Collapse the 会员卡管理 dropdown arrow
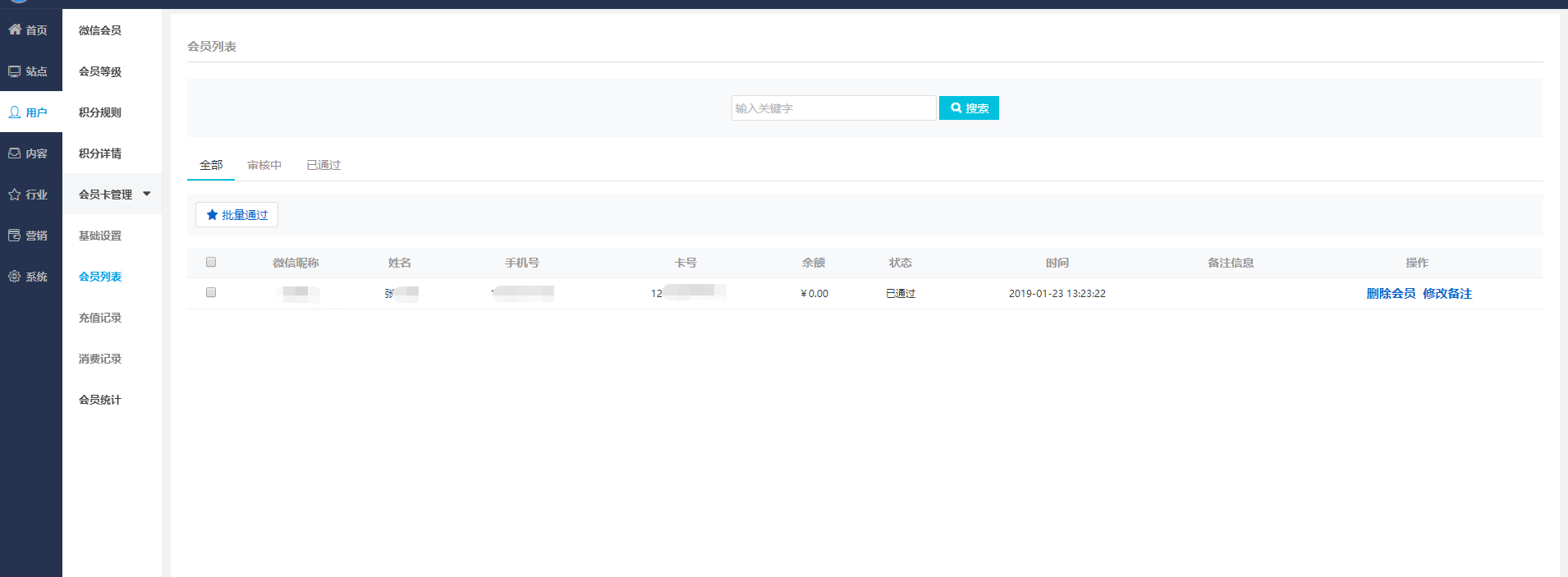The image size is (1568, 577). click(x=147, y=194)
